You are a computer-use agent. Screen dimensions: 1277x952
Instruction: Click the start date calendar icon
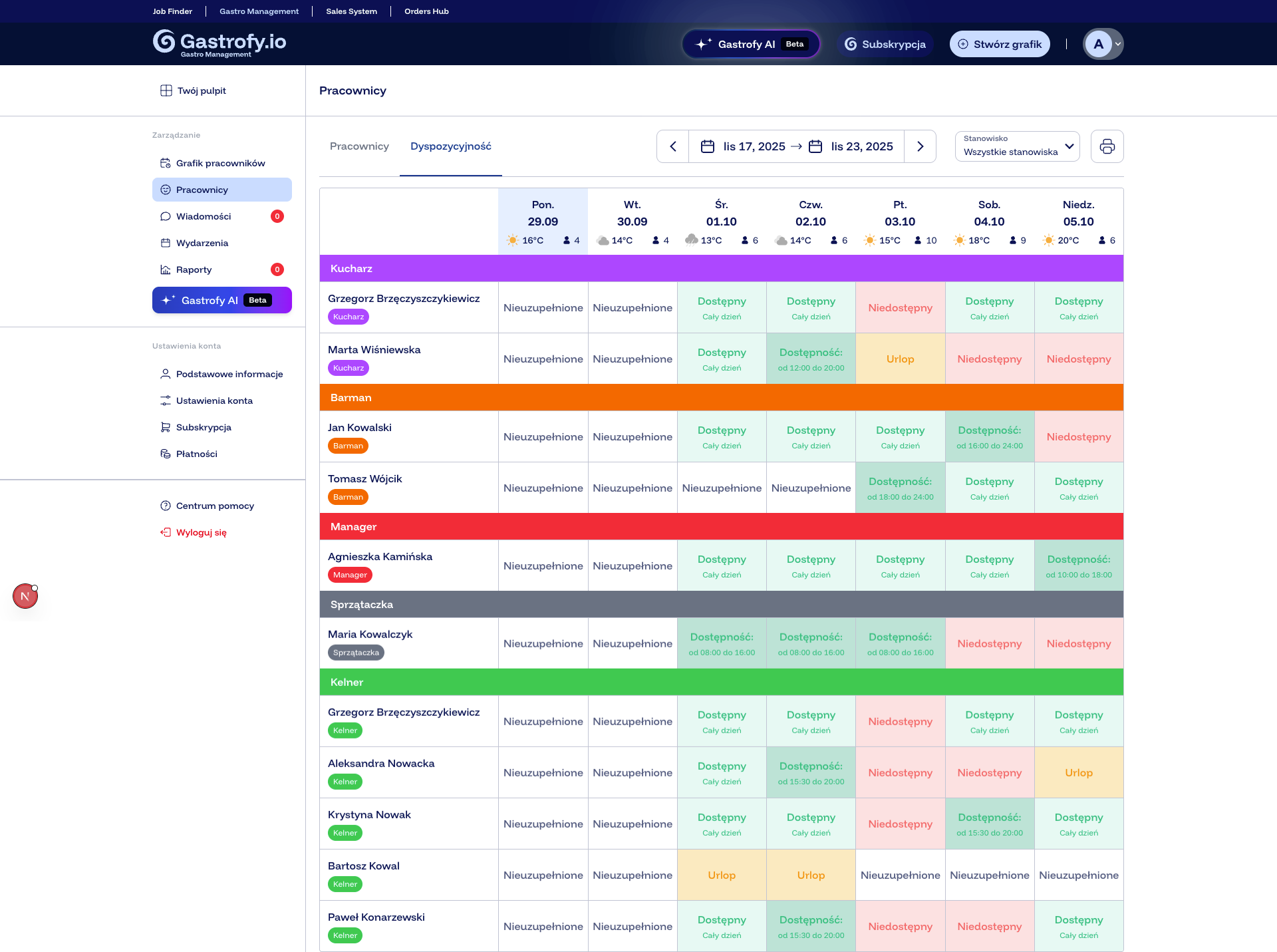tap(708, 146)
